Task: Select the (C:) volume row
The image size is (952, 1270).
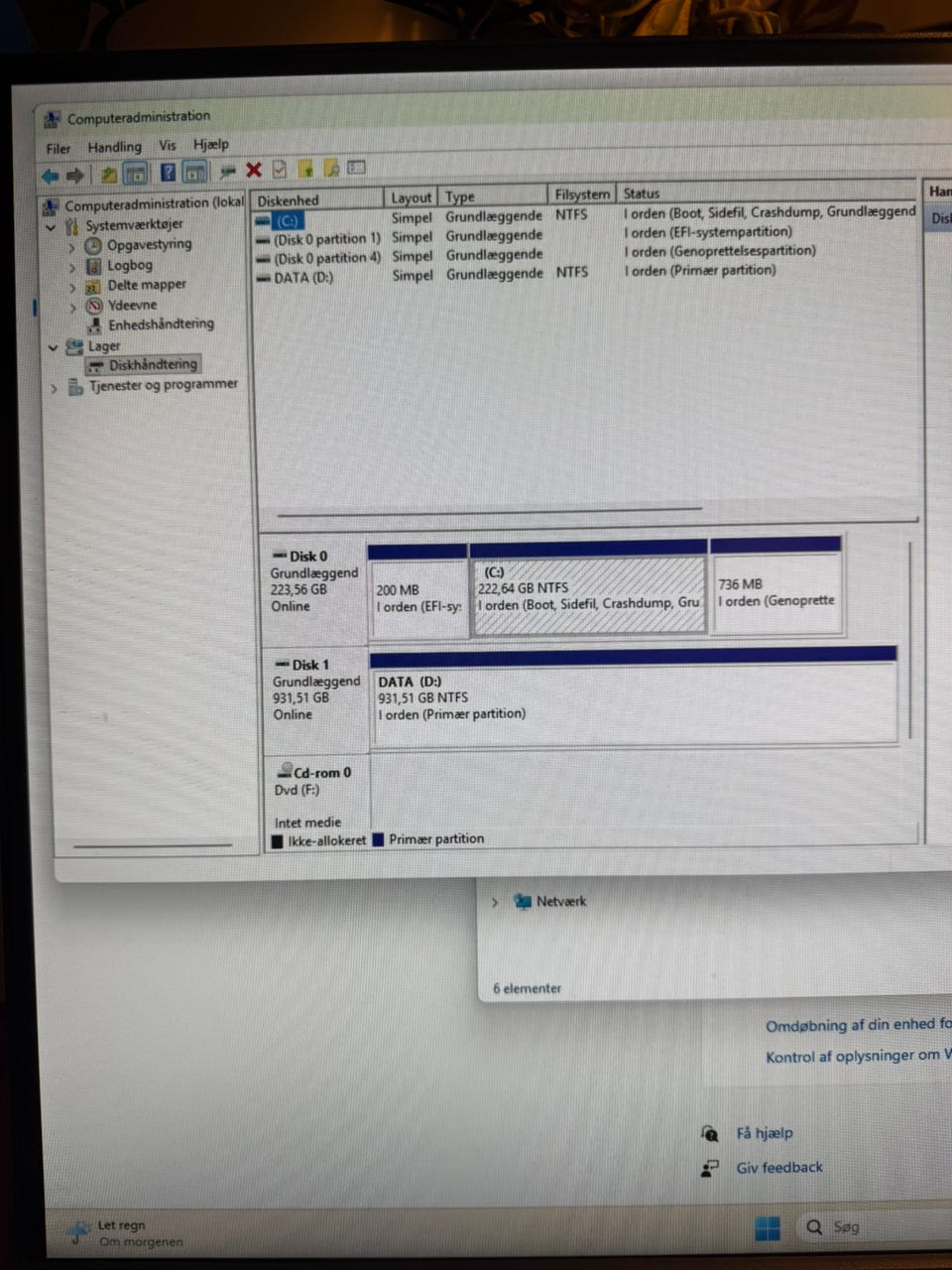Action: coord(585,216)
